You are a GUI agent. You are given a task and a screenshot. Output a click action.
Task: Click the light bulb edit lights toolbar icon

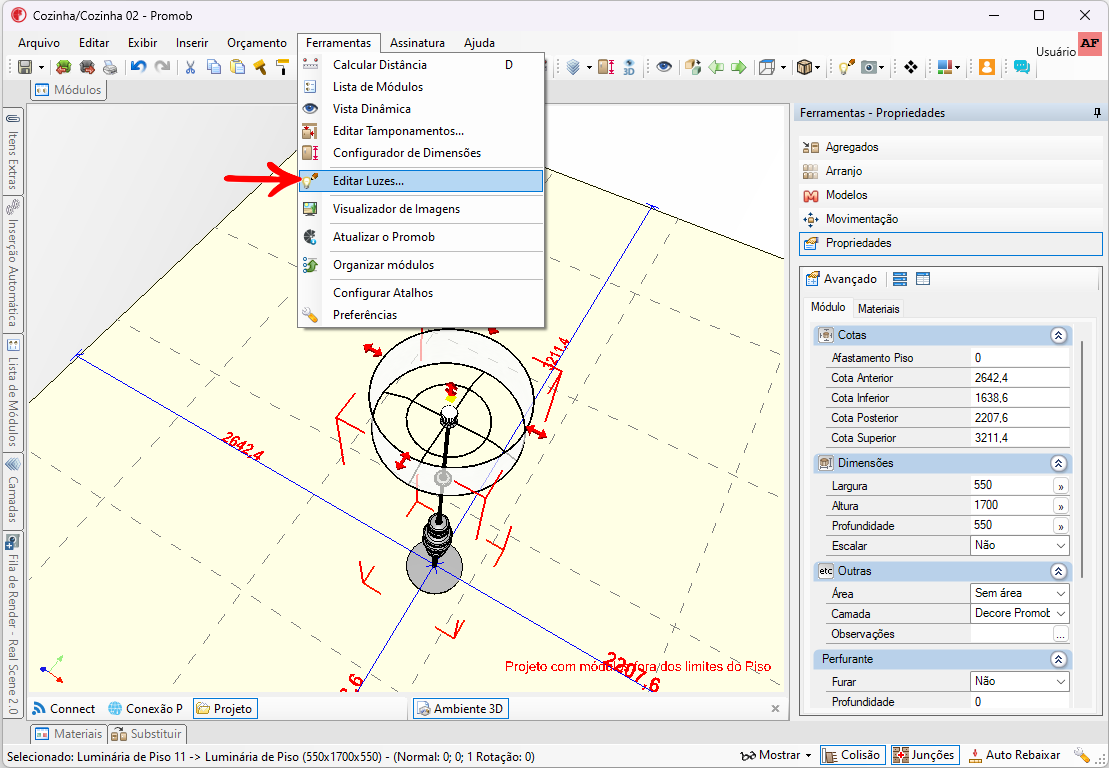coord(845,67)
